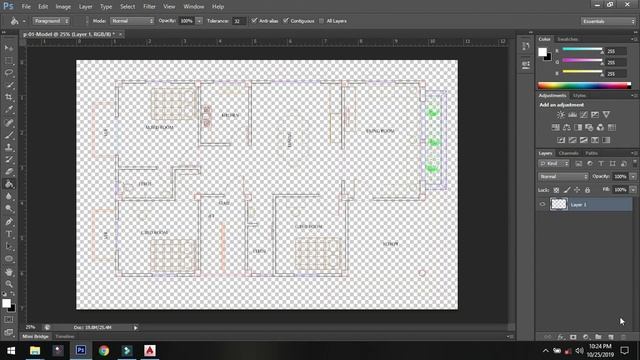Image resolution: width=640 pixels, height=360 pixels.
Task: Enable the All Layers checkbox
Action: coord(322,21)
